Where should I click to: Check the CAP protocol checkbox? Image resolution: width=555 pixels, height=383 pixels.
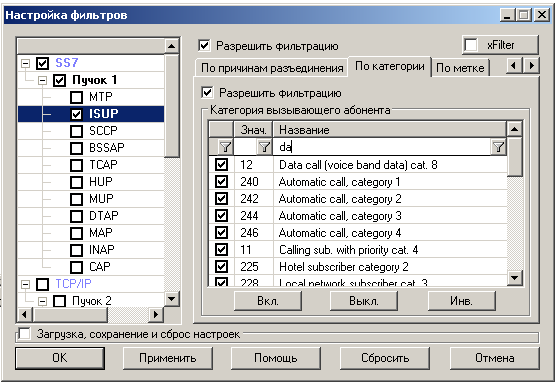(76, 267)
